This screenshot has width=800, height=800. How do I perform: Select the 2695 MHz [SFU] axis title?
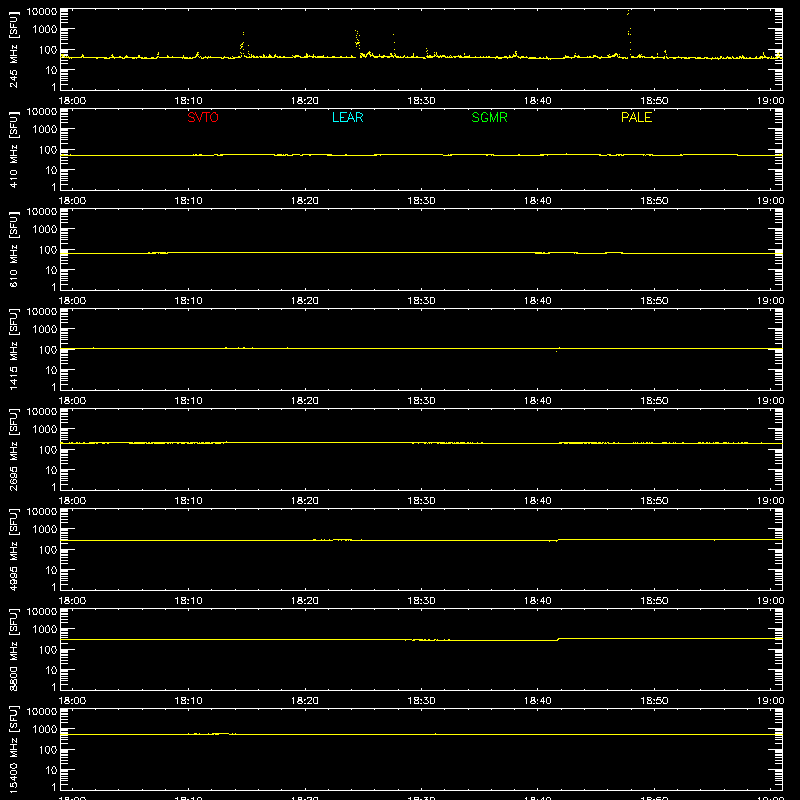(x=13, y=450)
